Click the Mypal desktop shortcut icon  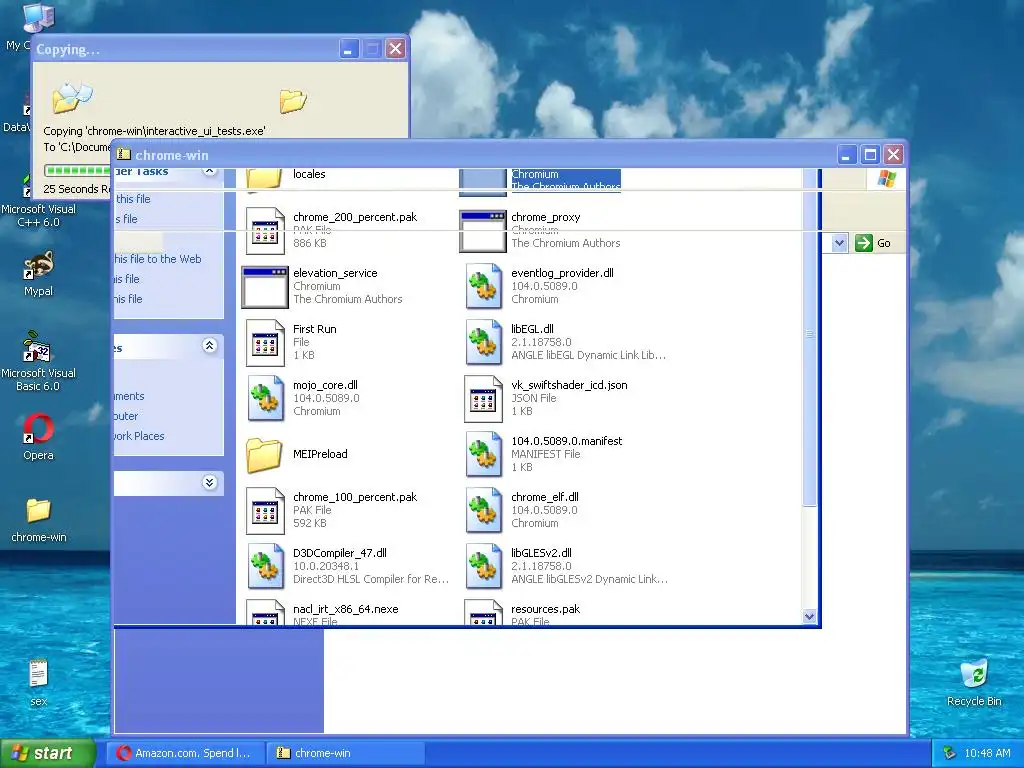(38, 266)
